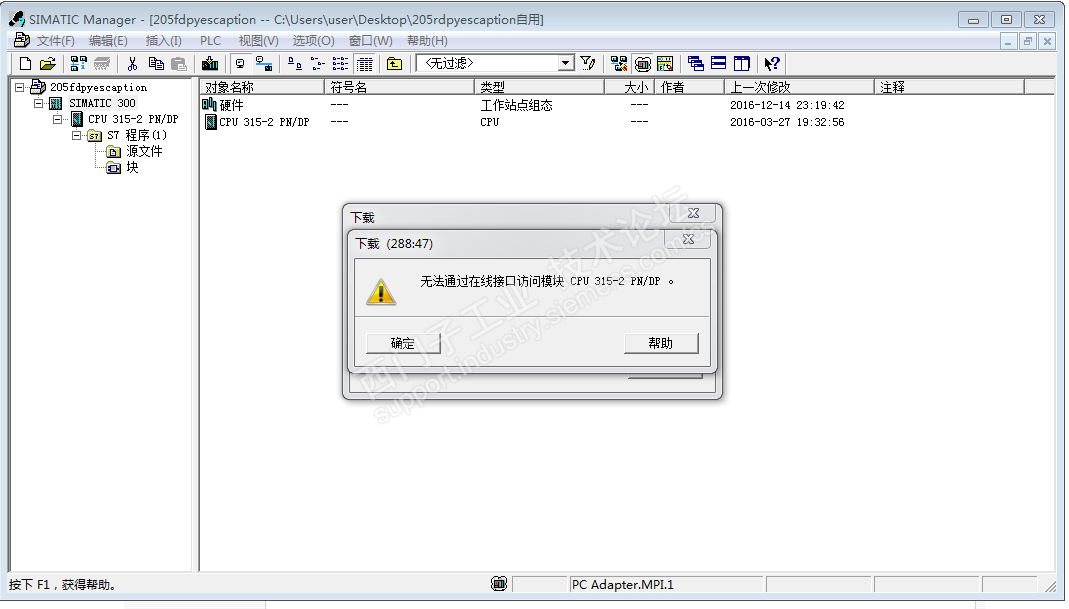Close the 下载 (288:47) error dialog
The image size is (1069, 609).
pos(688,239)
